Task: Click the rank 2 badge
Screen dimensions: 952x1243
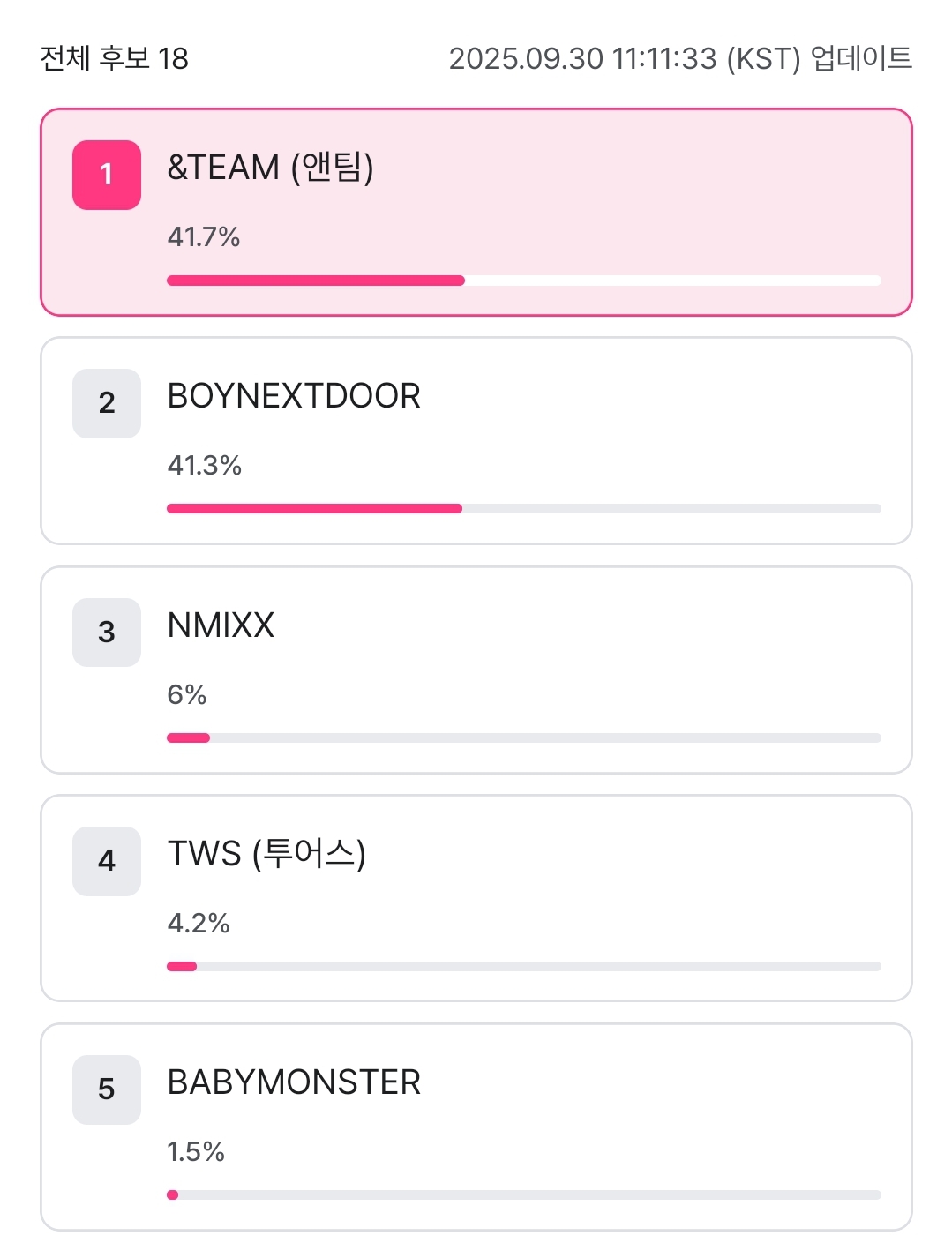Action: coord(107,403)
